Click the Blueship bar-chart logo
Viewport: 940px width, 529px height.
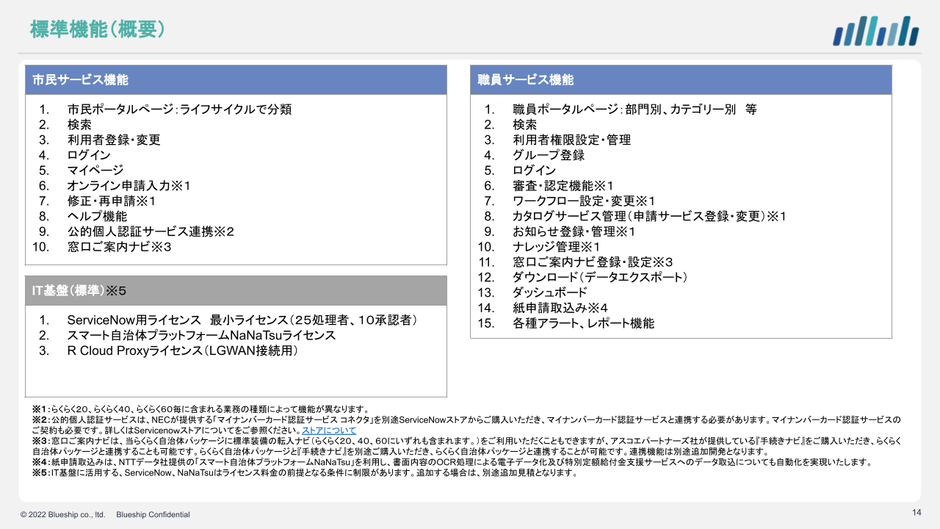pyautogui.click(x=875, y=31)
